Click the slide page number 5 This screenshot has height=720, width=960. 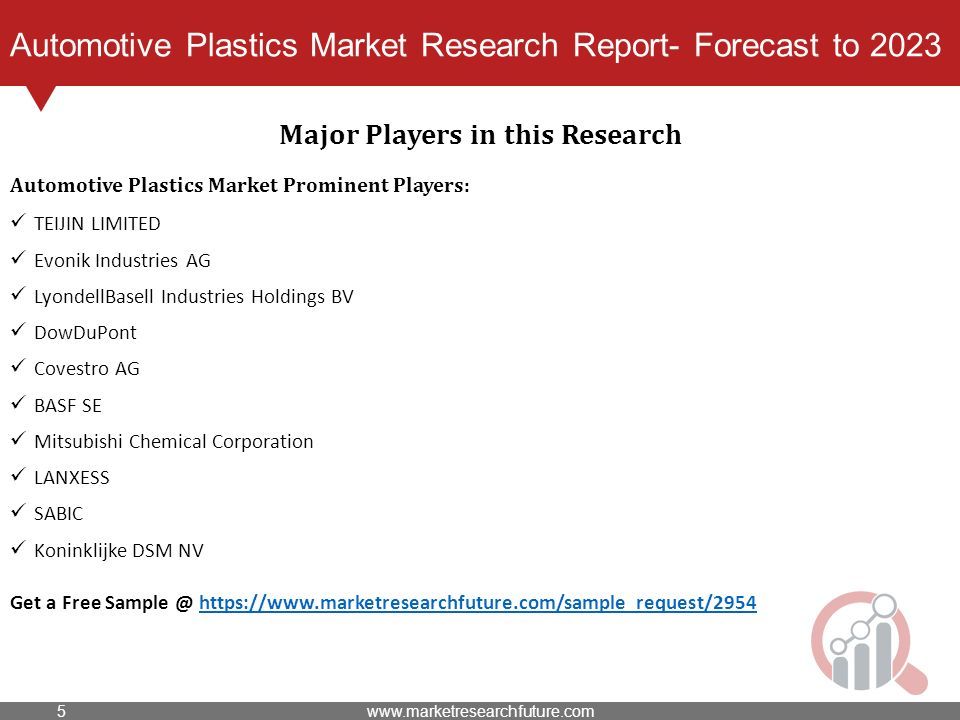[x=61, y=711]
